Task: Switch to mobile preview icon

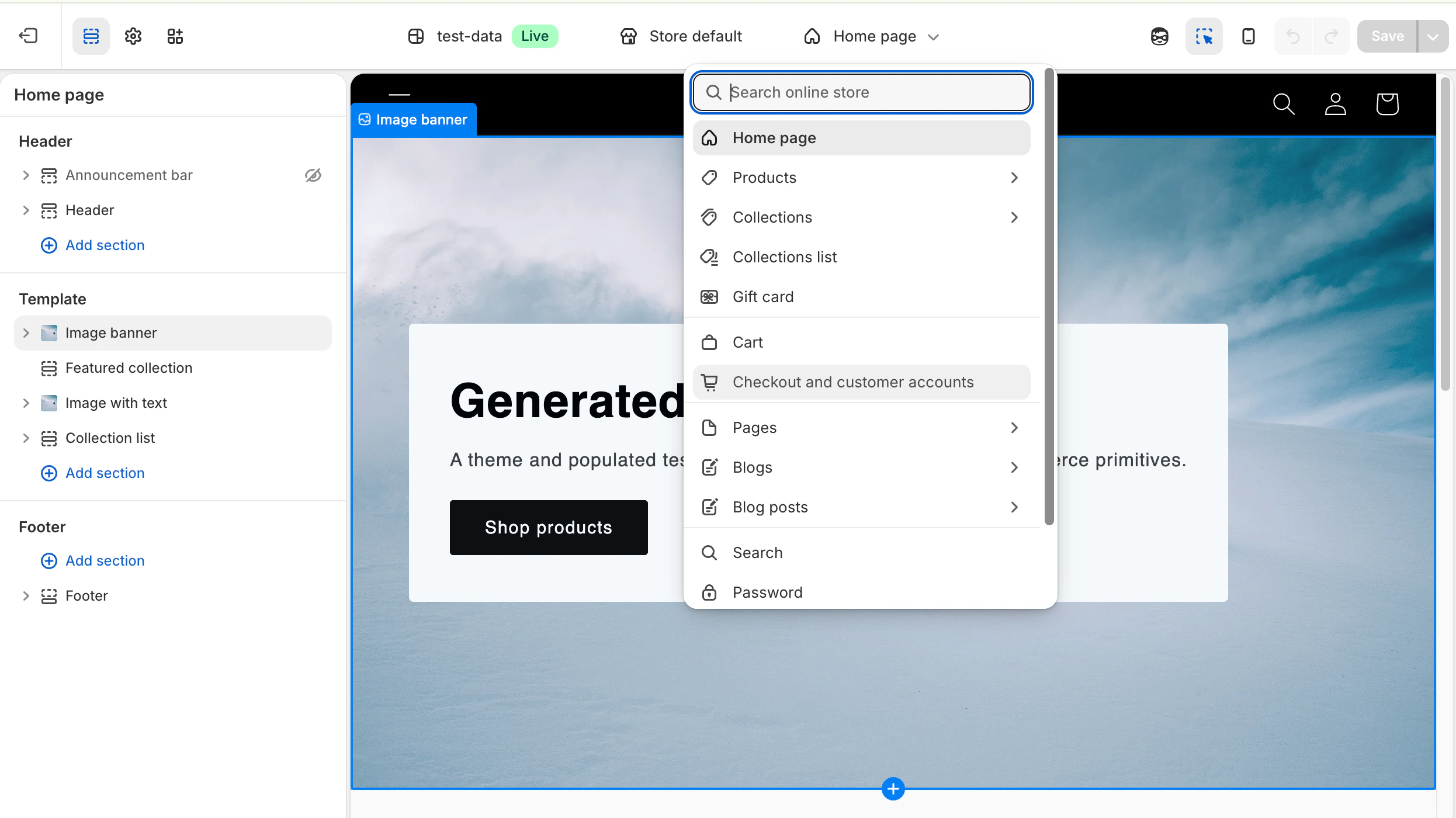Action: pyautogui.click(x=1248, y=36)
